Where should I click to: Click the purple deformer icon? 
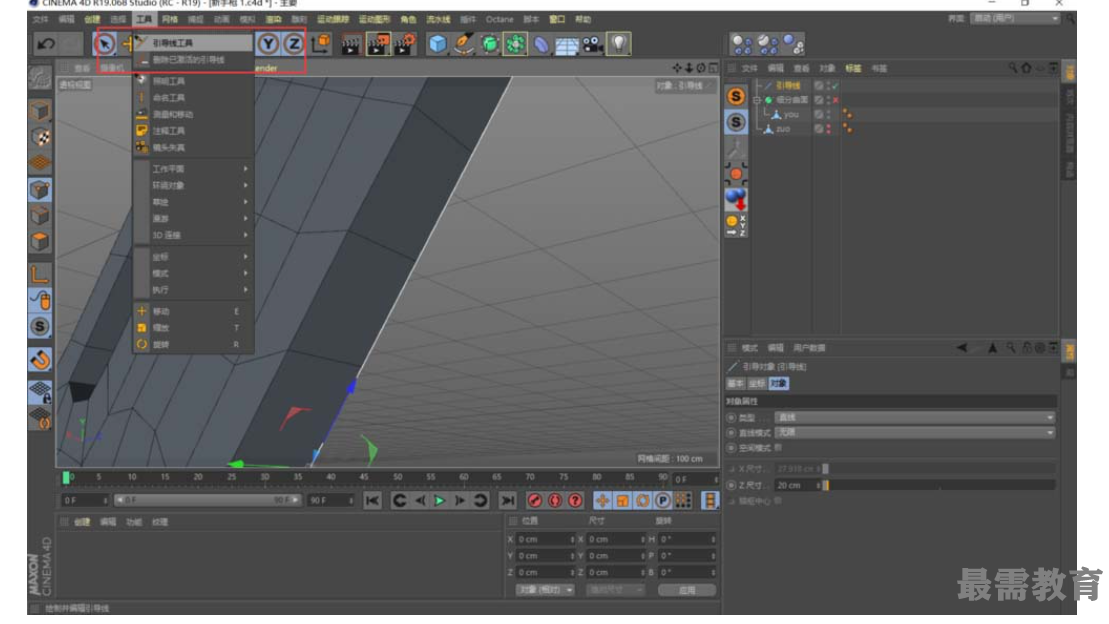click(x=541, y=44)
